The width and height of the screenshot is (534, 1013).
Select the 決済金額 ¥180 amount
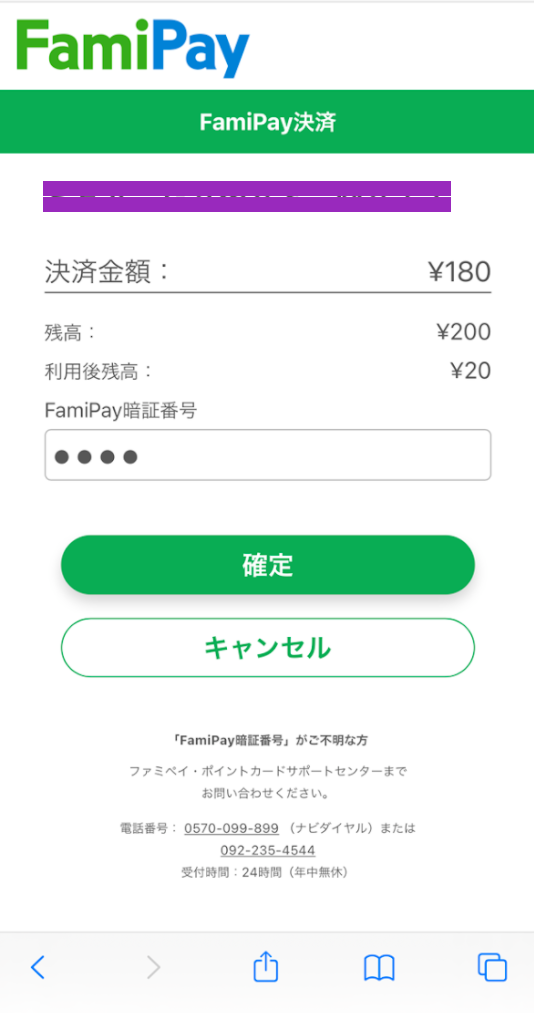[459, 272]
